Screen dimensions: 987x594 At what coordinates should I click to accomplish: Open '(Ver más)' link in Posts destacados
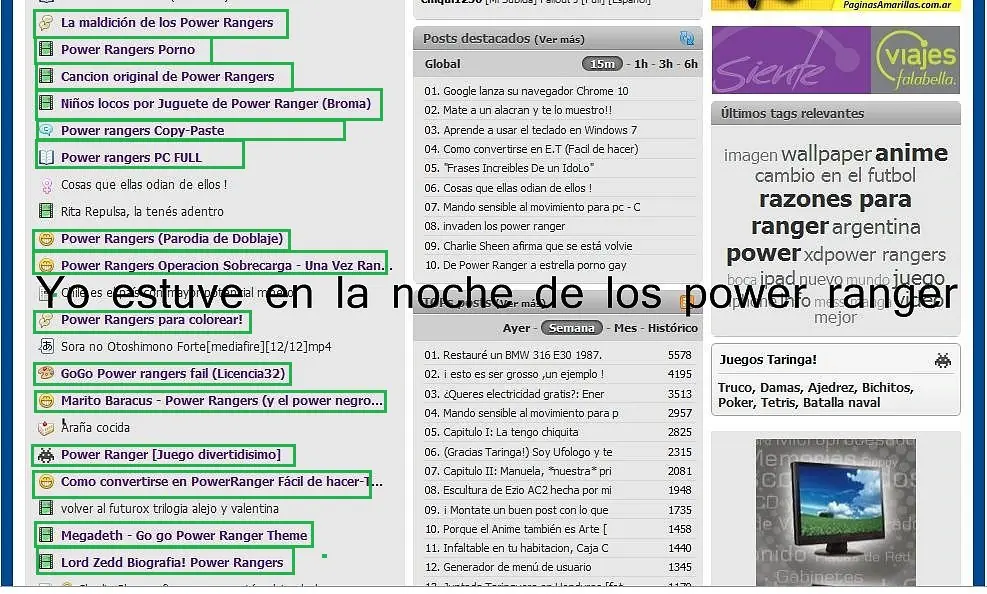pyautogui.click(x=559, y=40)
